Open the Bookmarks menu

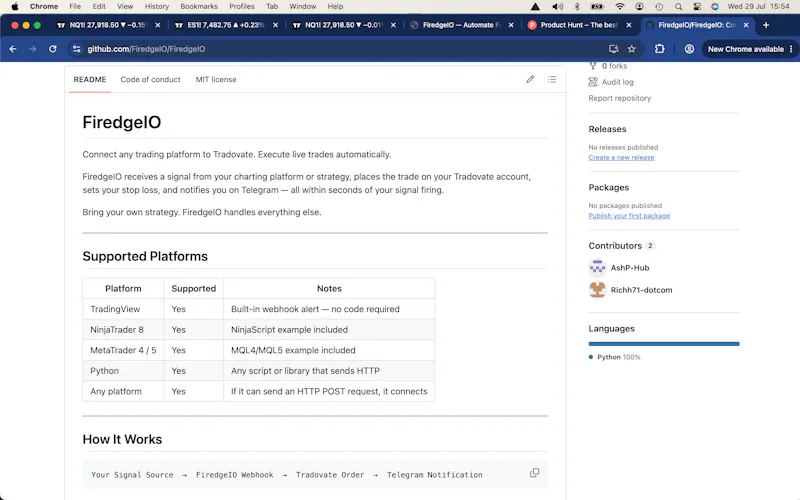point(198,7)
